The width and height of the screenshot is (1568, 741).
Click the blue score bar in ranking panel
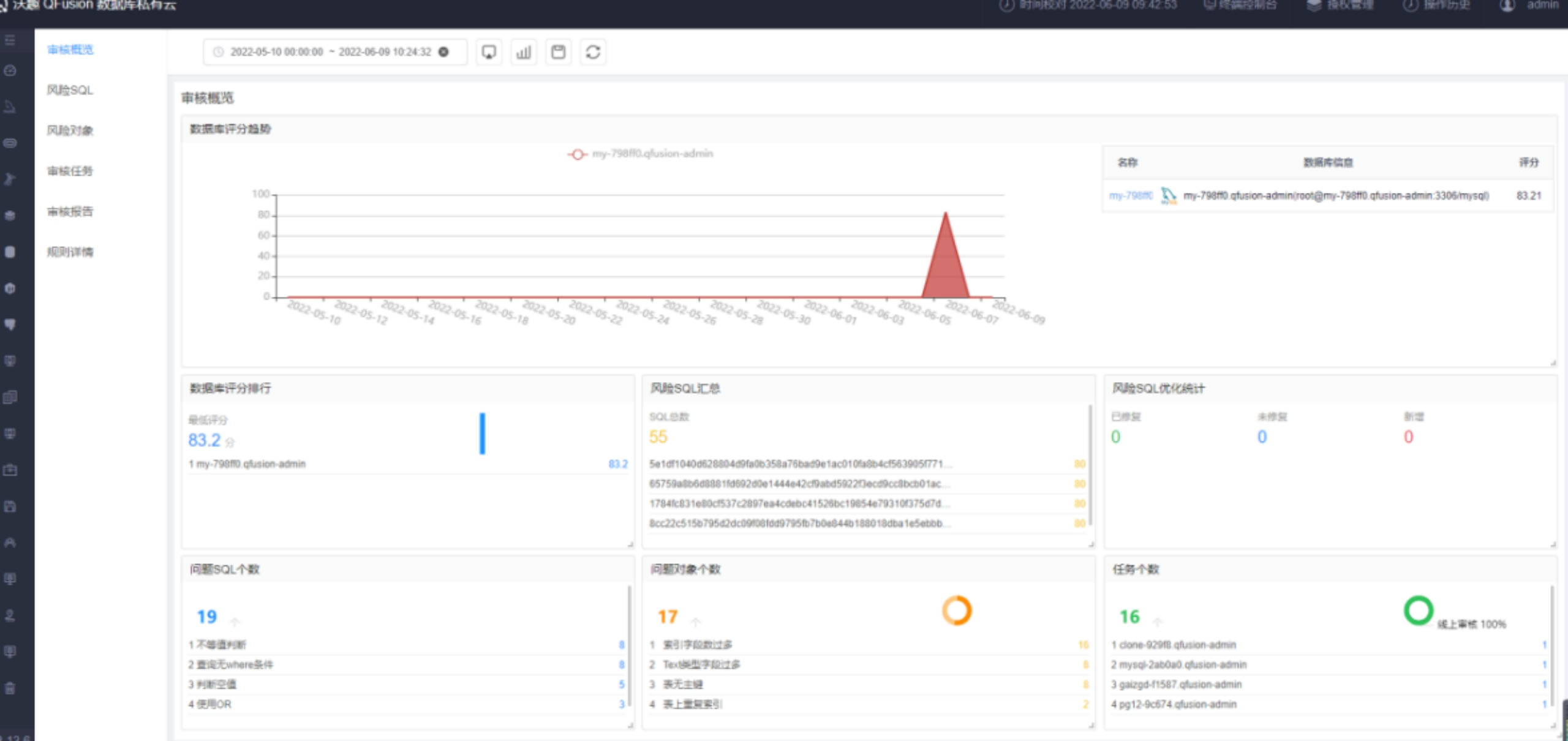tap(482, 434)
